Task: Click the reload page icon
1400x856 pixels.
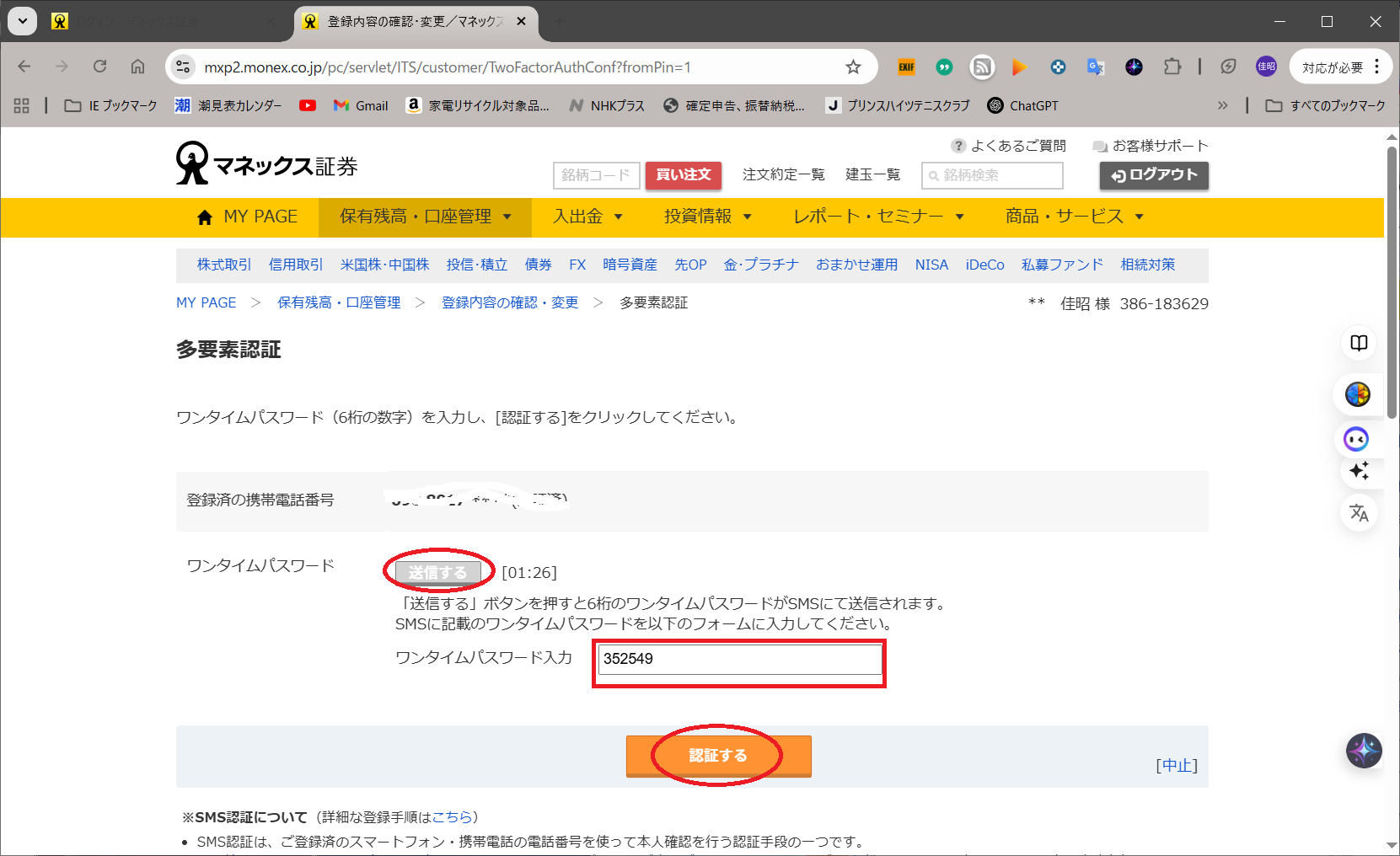Action: [100, 67]
